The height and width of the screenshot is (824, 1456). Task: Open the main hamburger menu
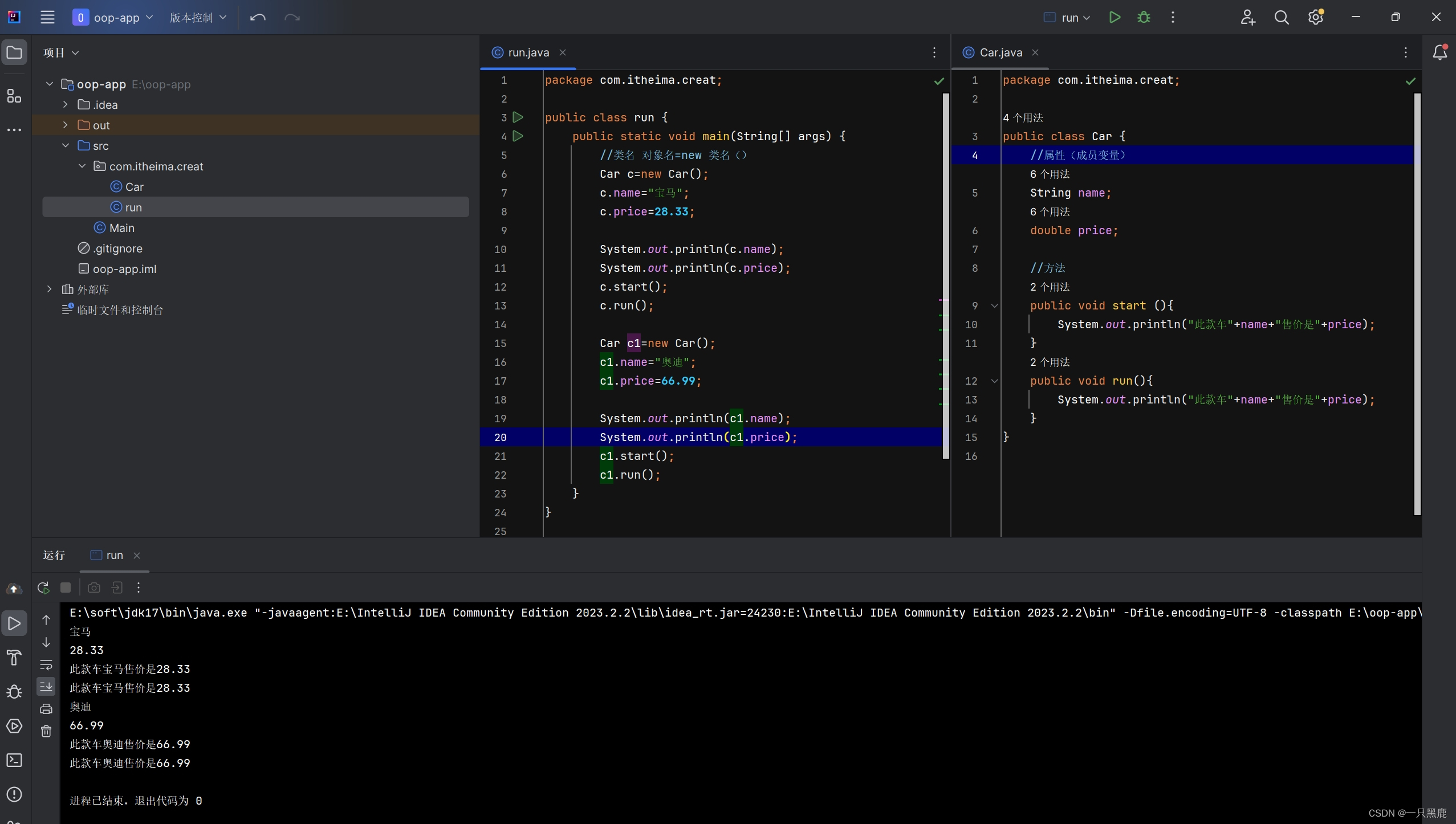pyautogui.click(x=47, y=17)
